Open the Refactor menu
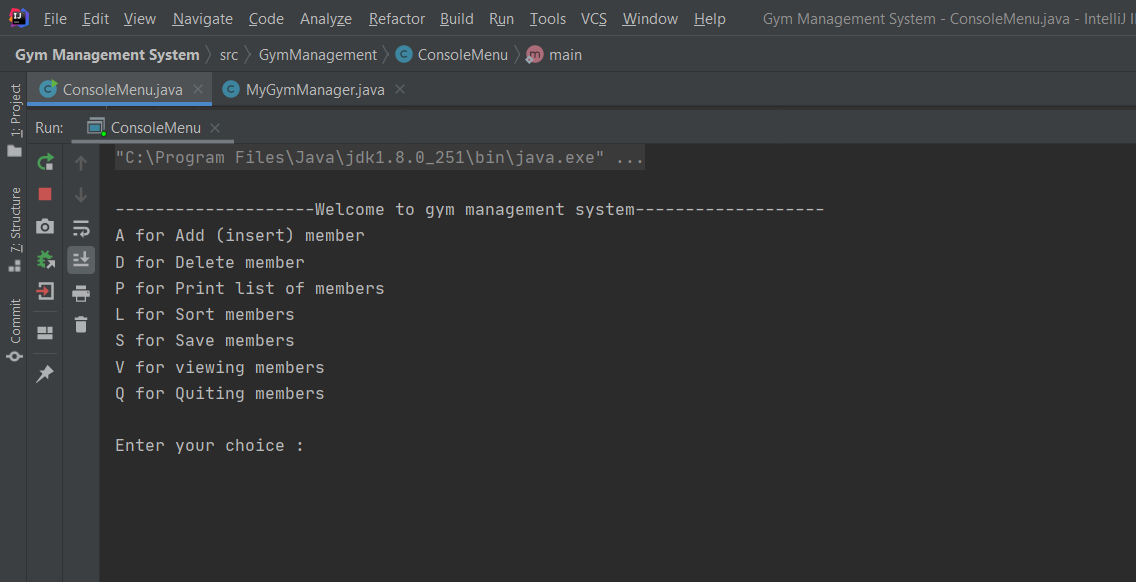 [397, 19]
